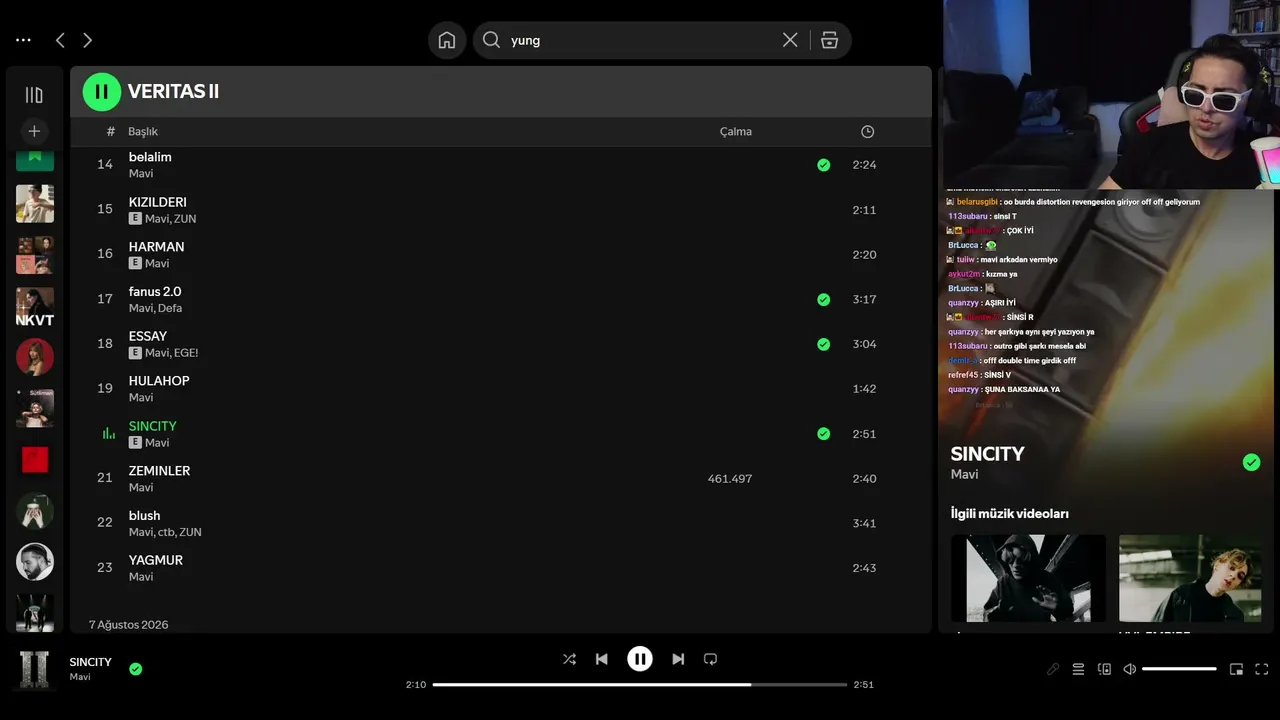
Task: Toggle the saved checkmark on ESSAY
Action: point(823,344)
